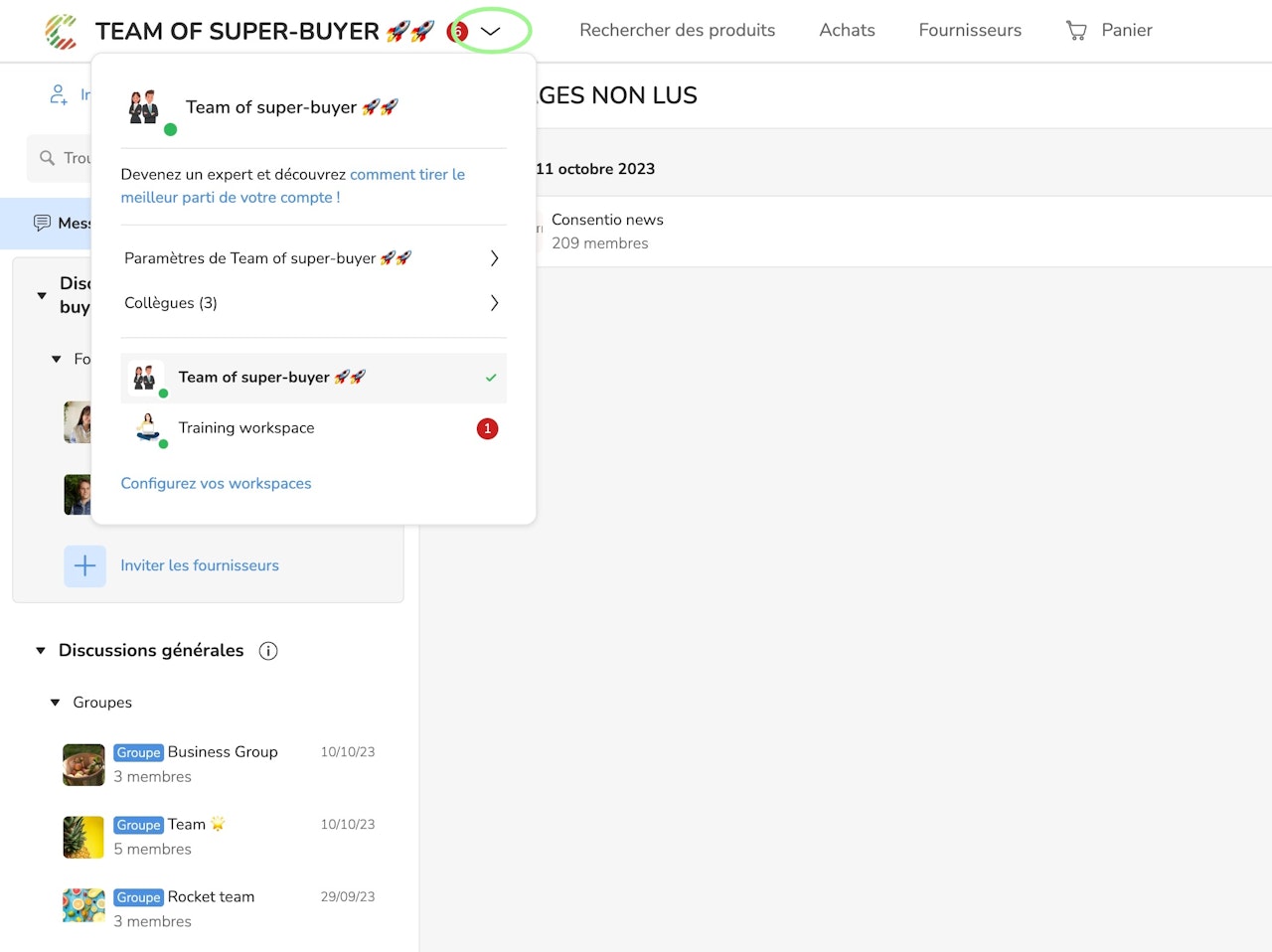Click the Team of super-buyer avatar in dropdown header
The image size is (1272, 952).
pyautogui.click(x=145, y=106)
